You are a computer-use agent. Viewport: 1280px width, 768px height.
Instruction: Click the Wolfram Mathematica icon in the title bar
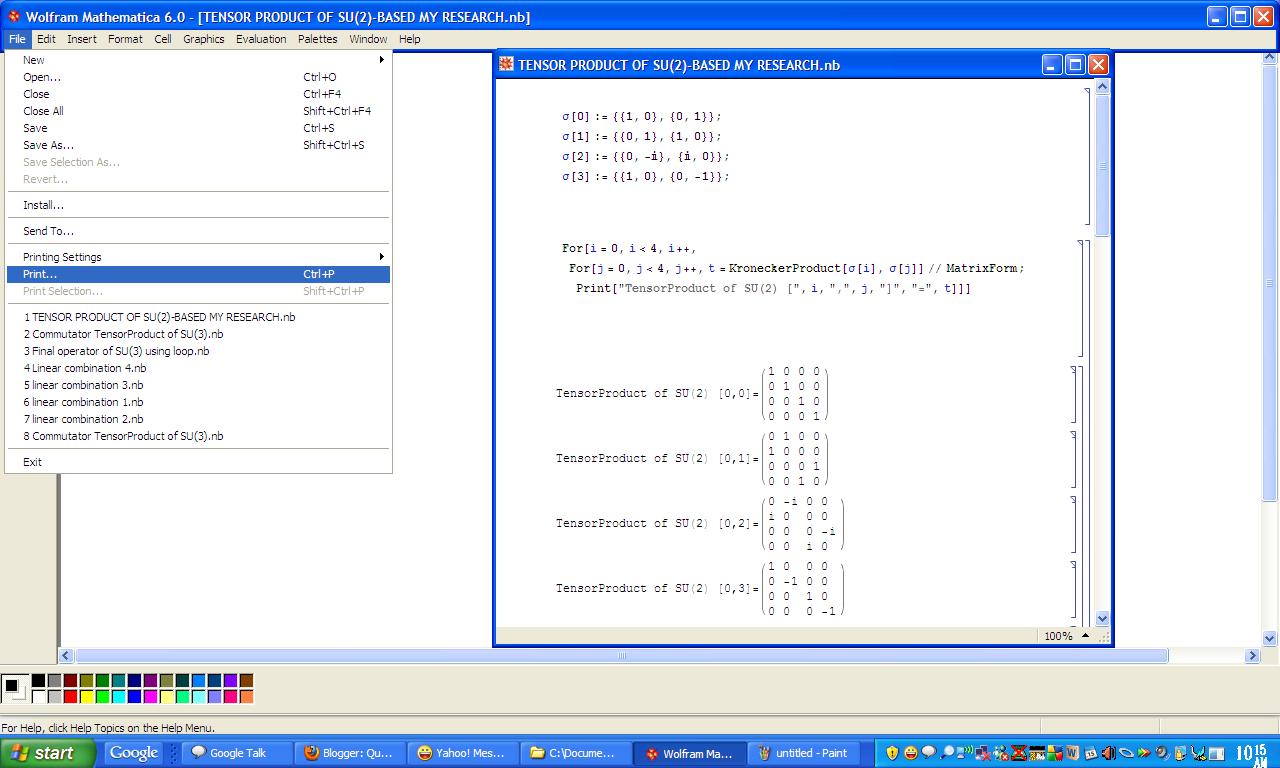(13, 16)
